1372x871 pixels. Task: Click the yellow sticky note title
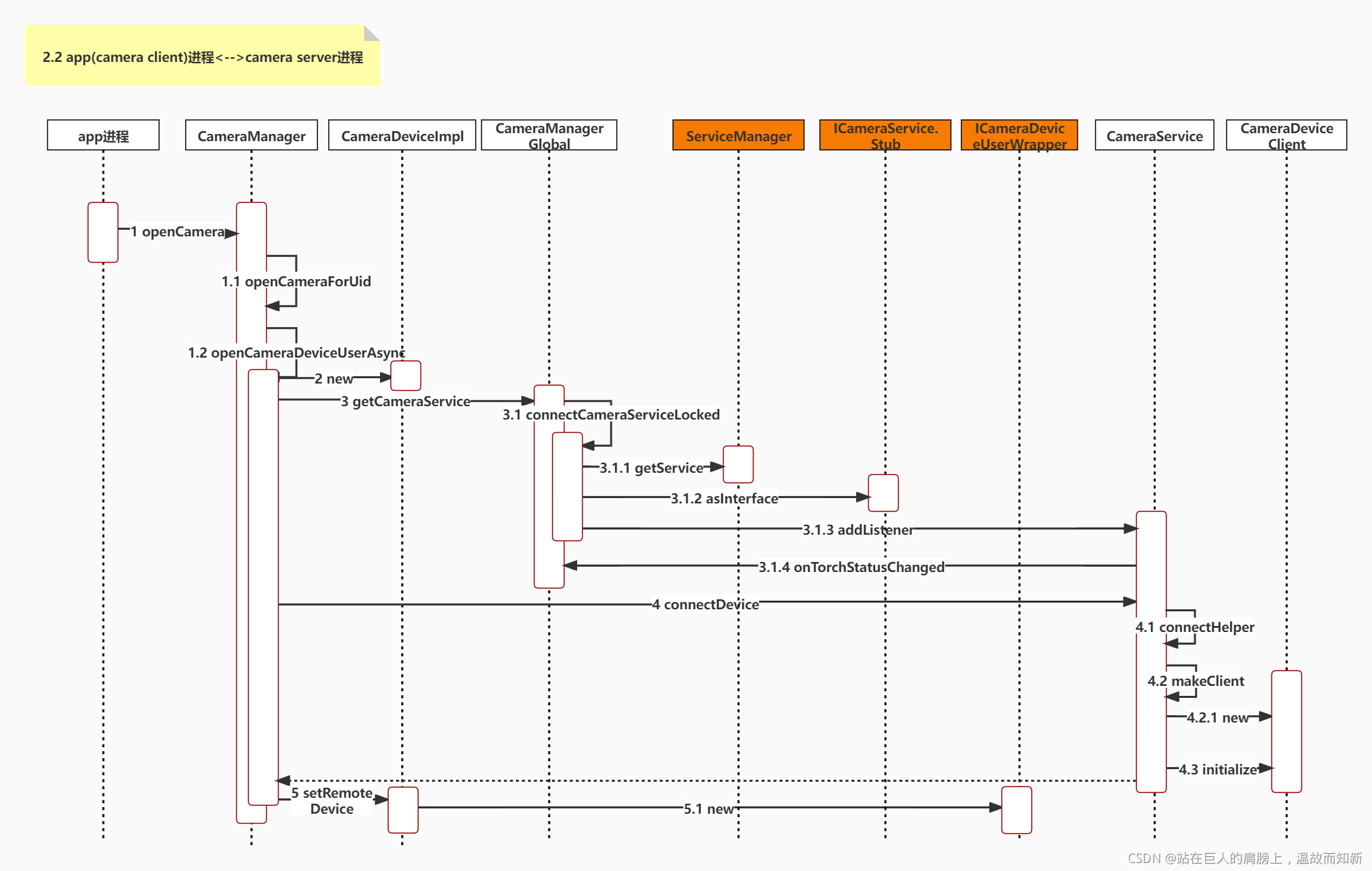202,57
